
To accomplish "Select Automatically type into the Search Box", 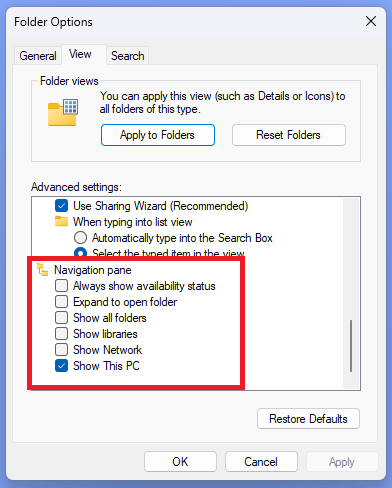I will (x=80, y=238).
